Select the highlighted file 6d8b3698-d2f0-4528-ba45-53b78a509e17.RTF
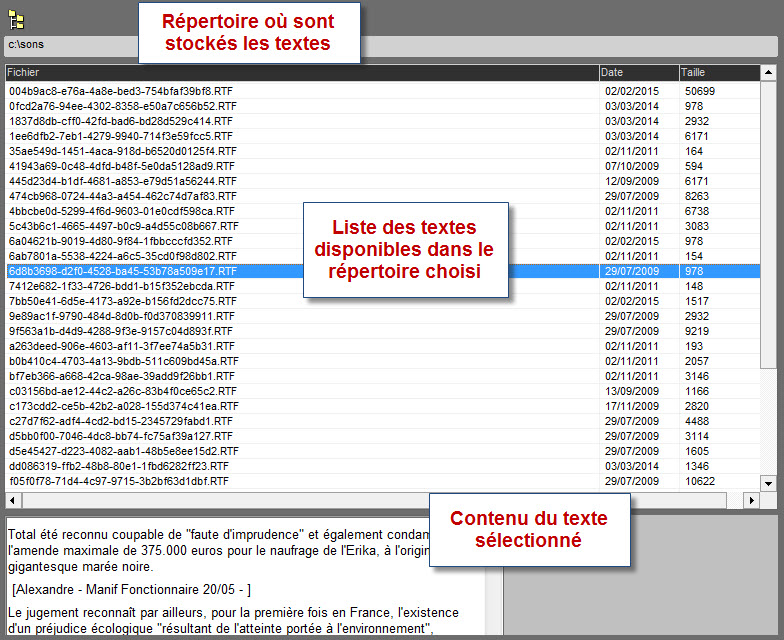Image resolution: width=784 pixels, height=640 pixels. [x=122, y=271]
